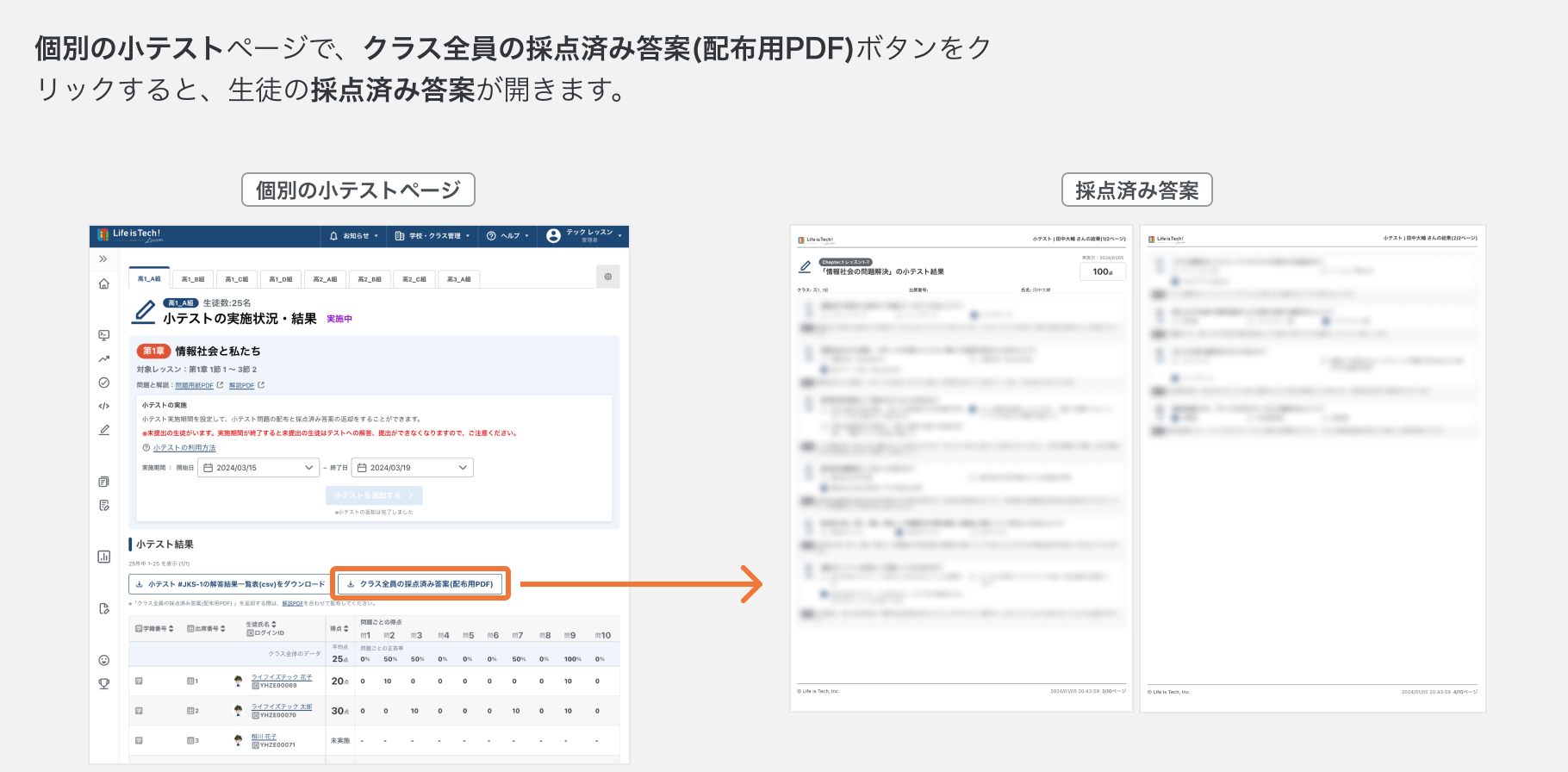Select the 高1_A組 tab

coord(149,278)
